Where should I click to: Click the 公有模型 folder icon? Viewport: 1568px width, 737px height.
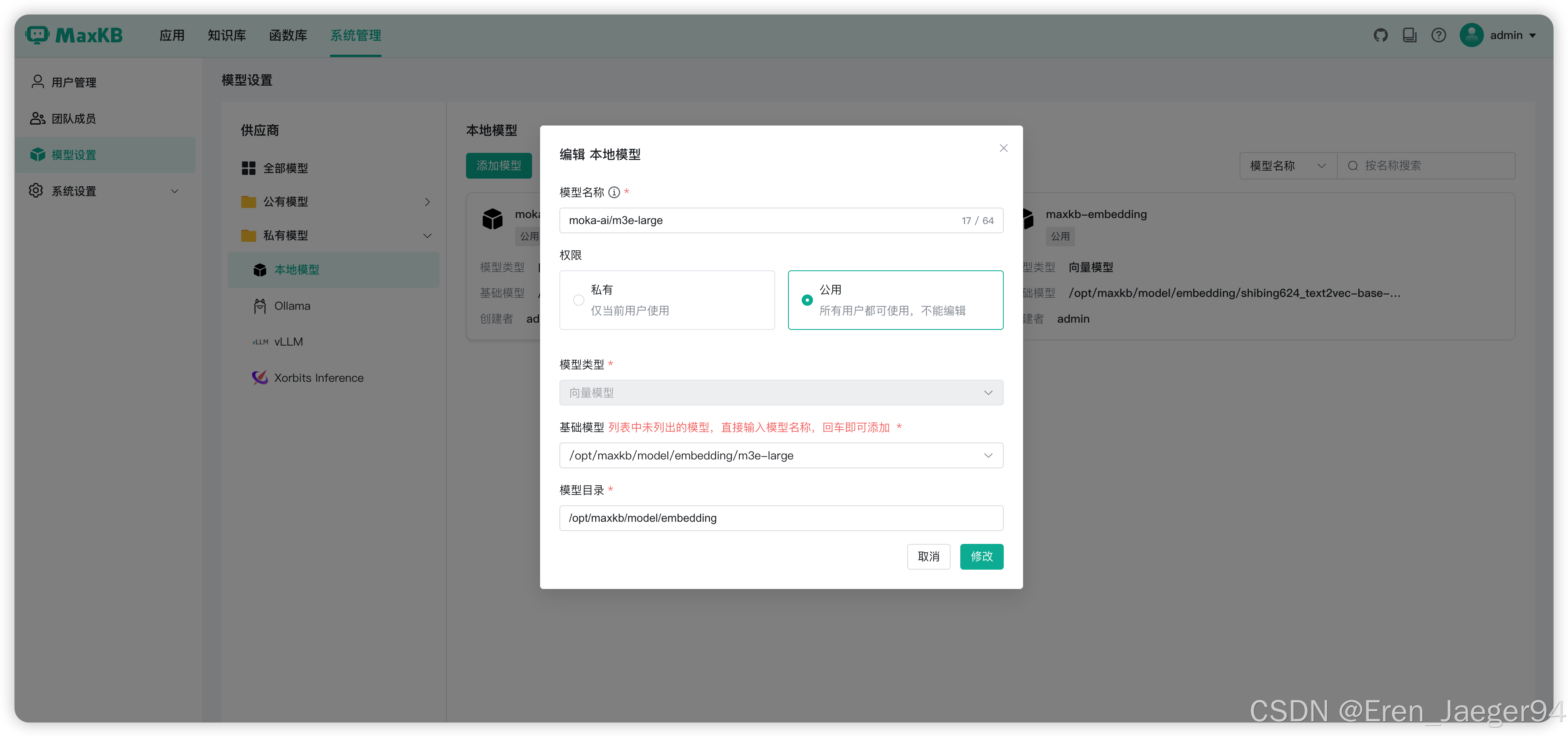(248, 202)
